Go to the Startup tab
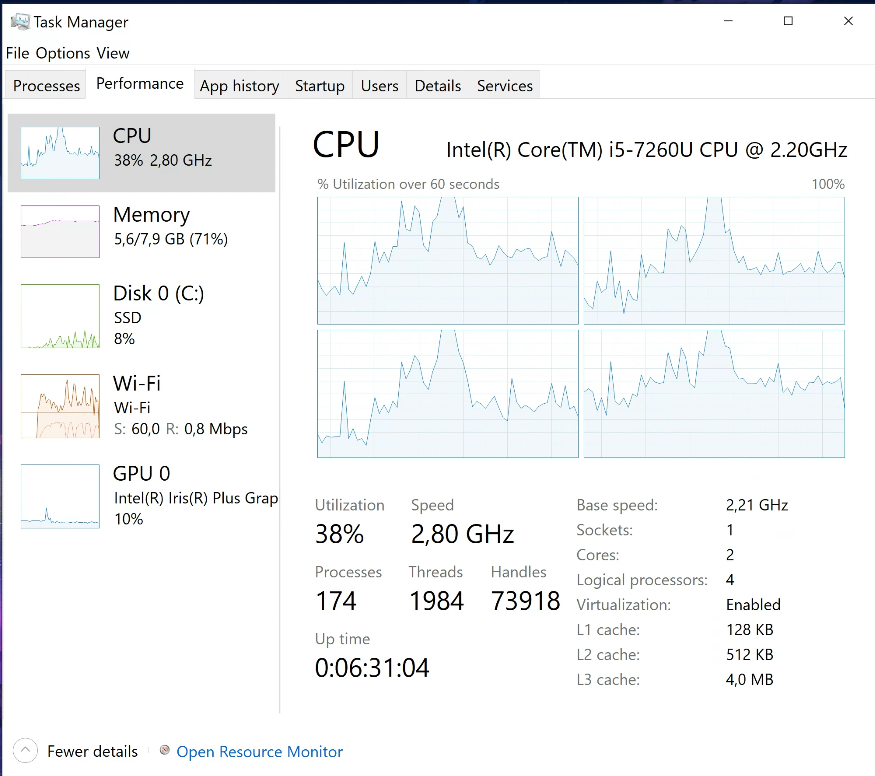 tap(319, 86)
